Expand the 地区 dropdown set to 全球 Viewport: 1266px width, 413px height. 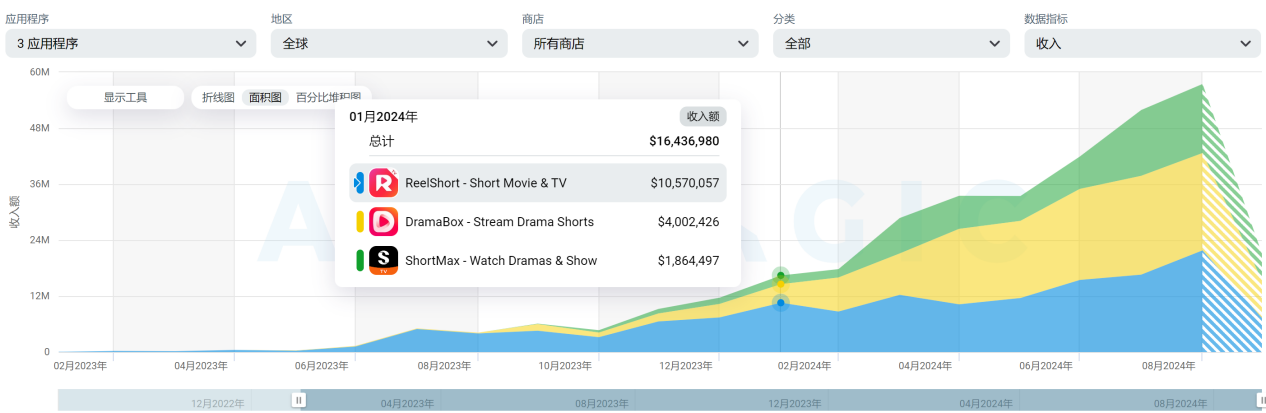[389, 43]
